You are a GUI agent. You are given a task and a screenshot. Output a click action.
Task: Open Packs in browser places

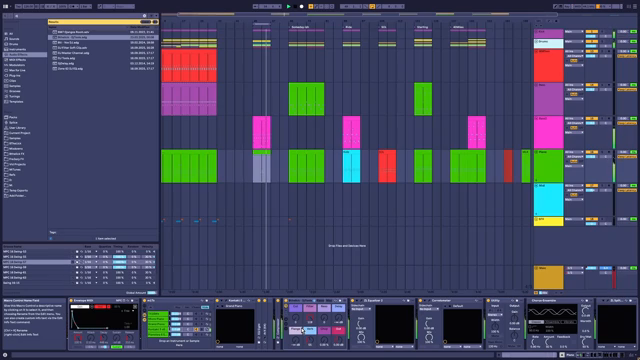(x=13, y=117)
